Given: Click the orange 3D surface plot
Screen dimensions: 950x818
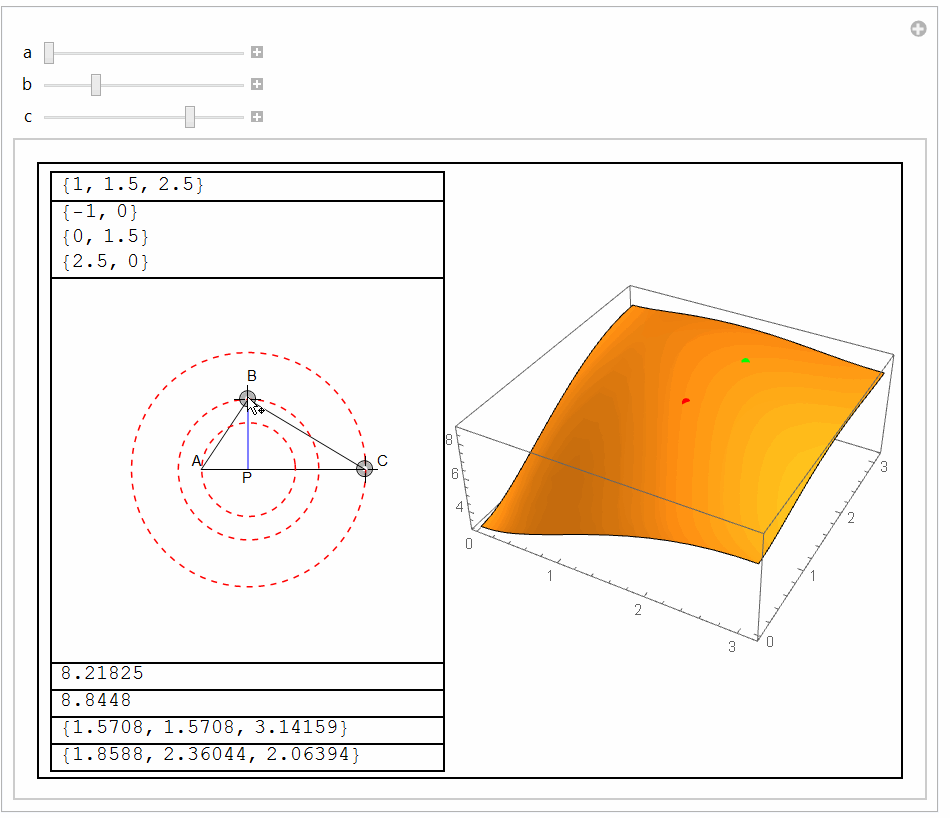Looking at the screenshot, I should tap(682, 433).
